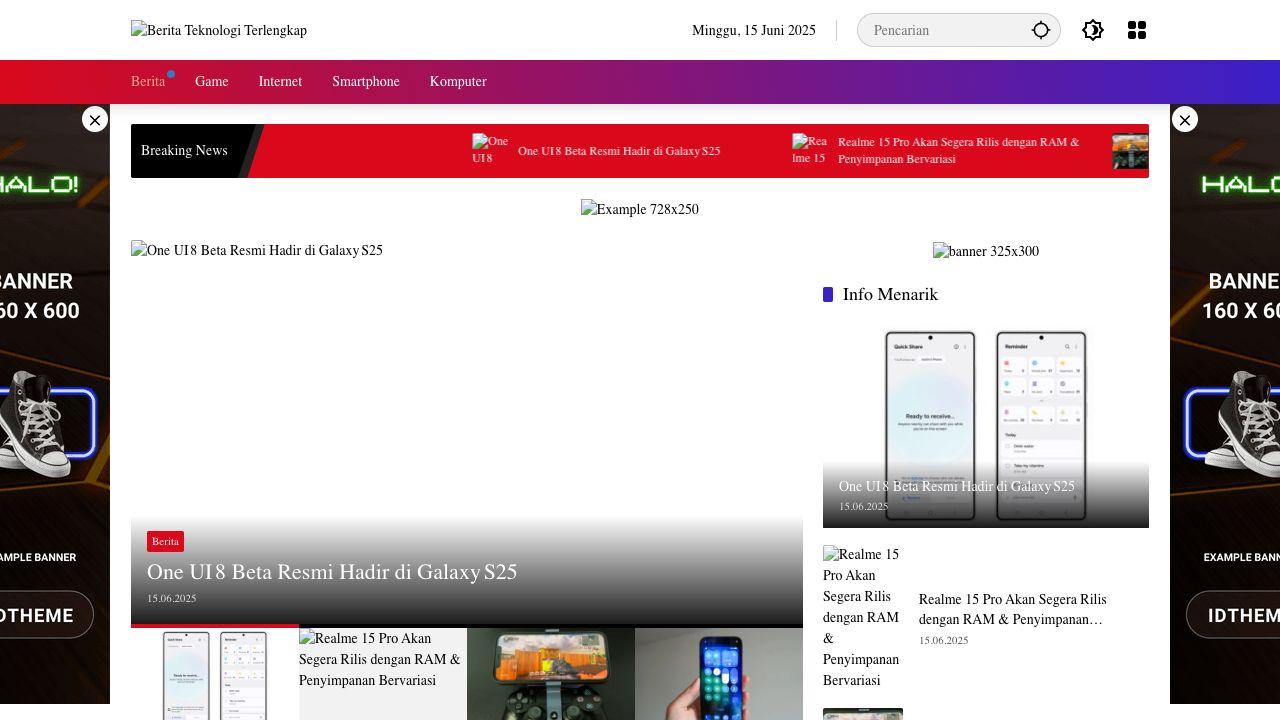Open Realme 15 Pro sidebar article title
The height and width of the screenshot is (720, 1280).
click(x=1013, y=609)
